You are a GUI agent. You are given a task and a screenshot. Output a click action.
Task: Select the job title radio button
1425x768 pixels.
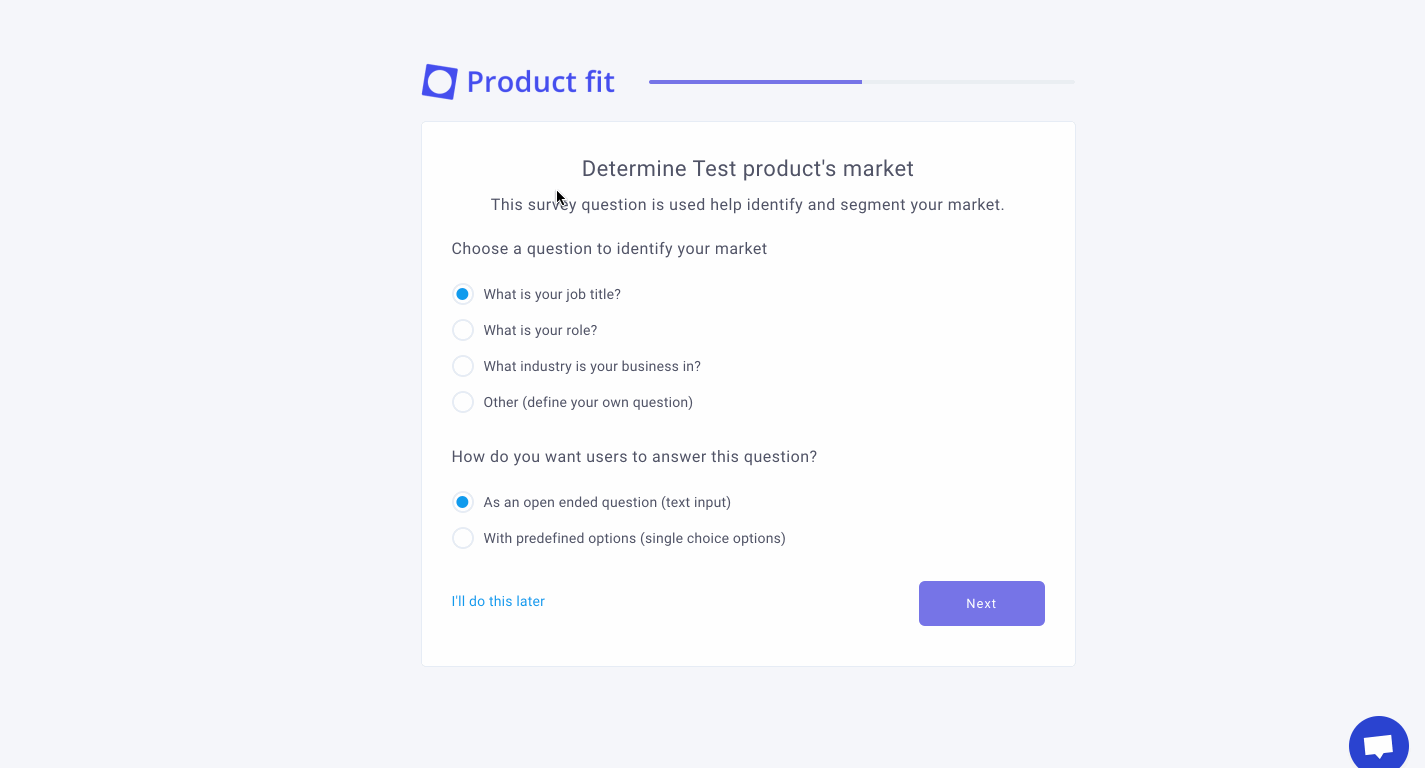462,294
